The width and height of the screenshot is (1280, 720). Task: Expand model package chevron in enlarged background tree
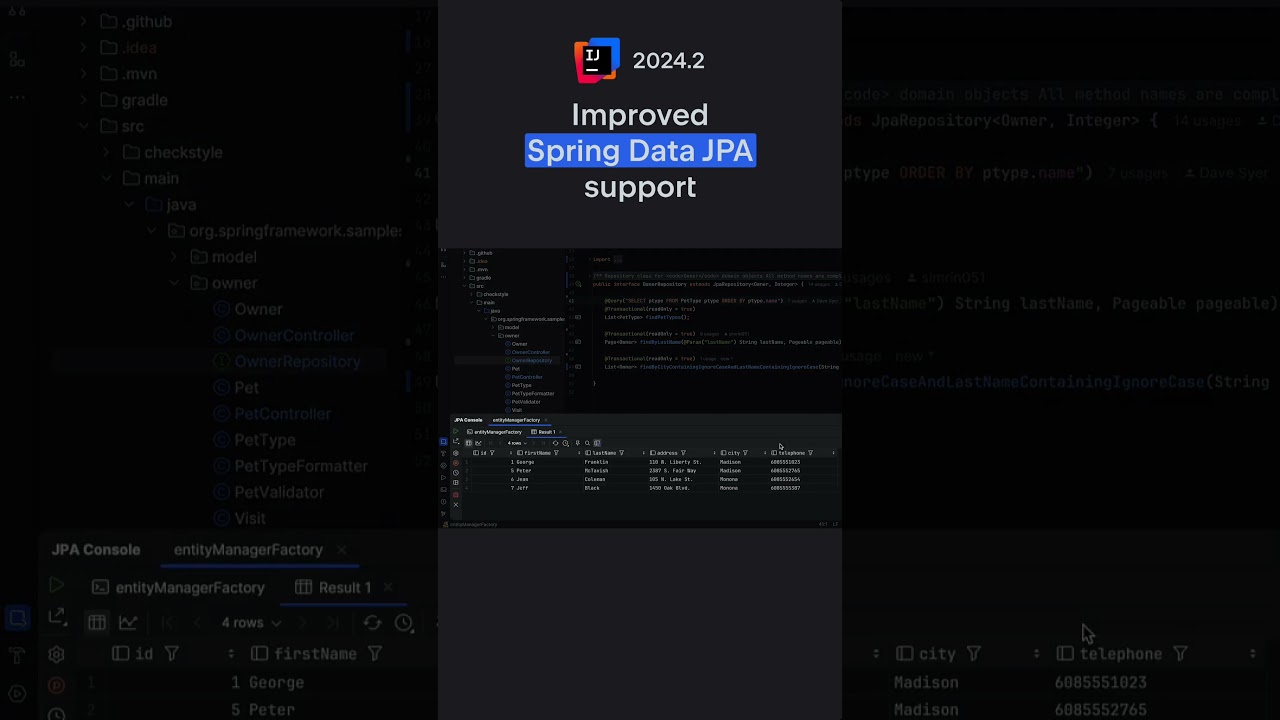coord(174,257)
